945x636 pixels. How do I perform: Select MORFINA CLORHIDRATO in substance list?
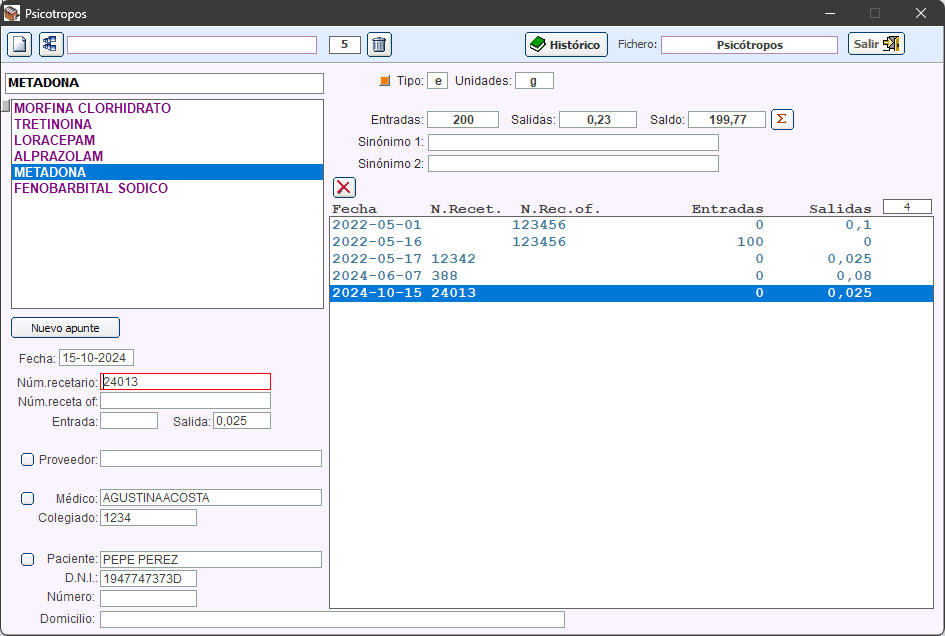click(x=92, y=108)
